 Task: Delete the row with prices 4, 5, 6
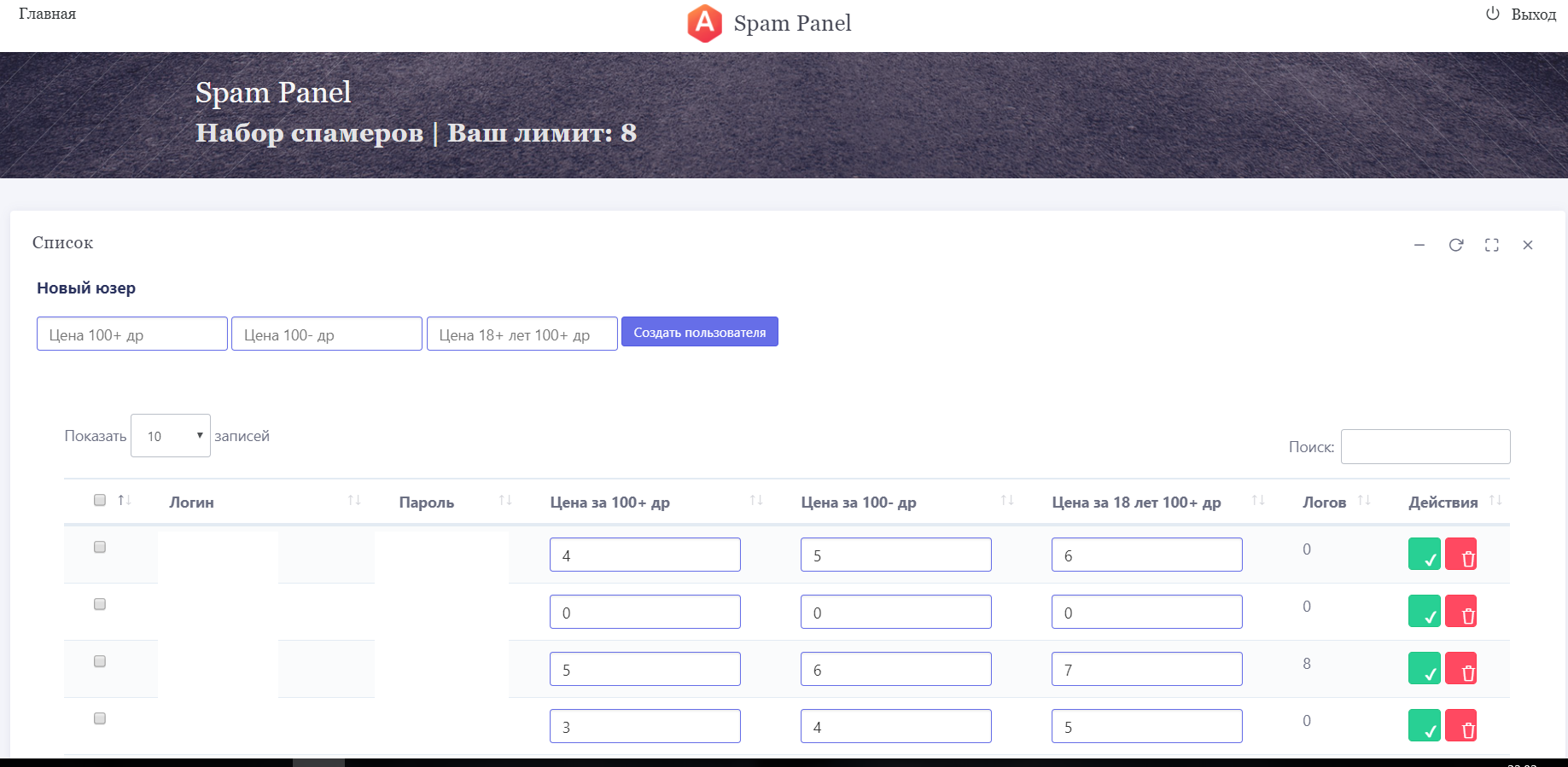tap(1461, 554)
